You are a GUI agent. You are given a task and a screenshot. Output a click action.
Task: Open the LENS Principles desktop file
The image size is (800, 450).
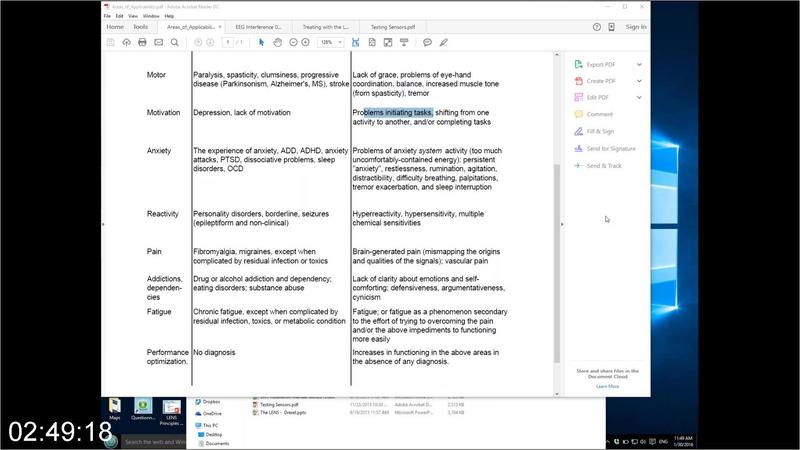171,412
